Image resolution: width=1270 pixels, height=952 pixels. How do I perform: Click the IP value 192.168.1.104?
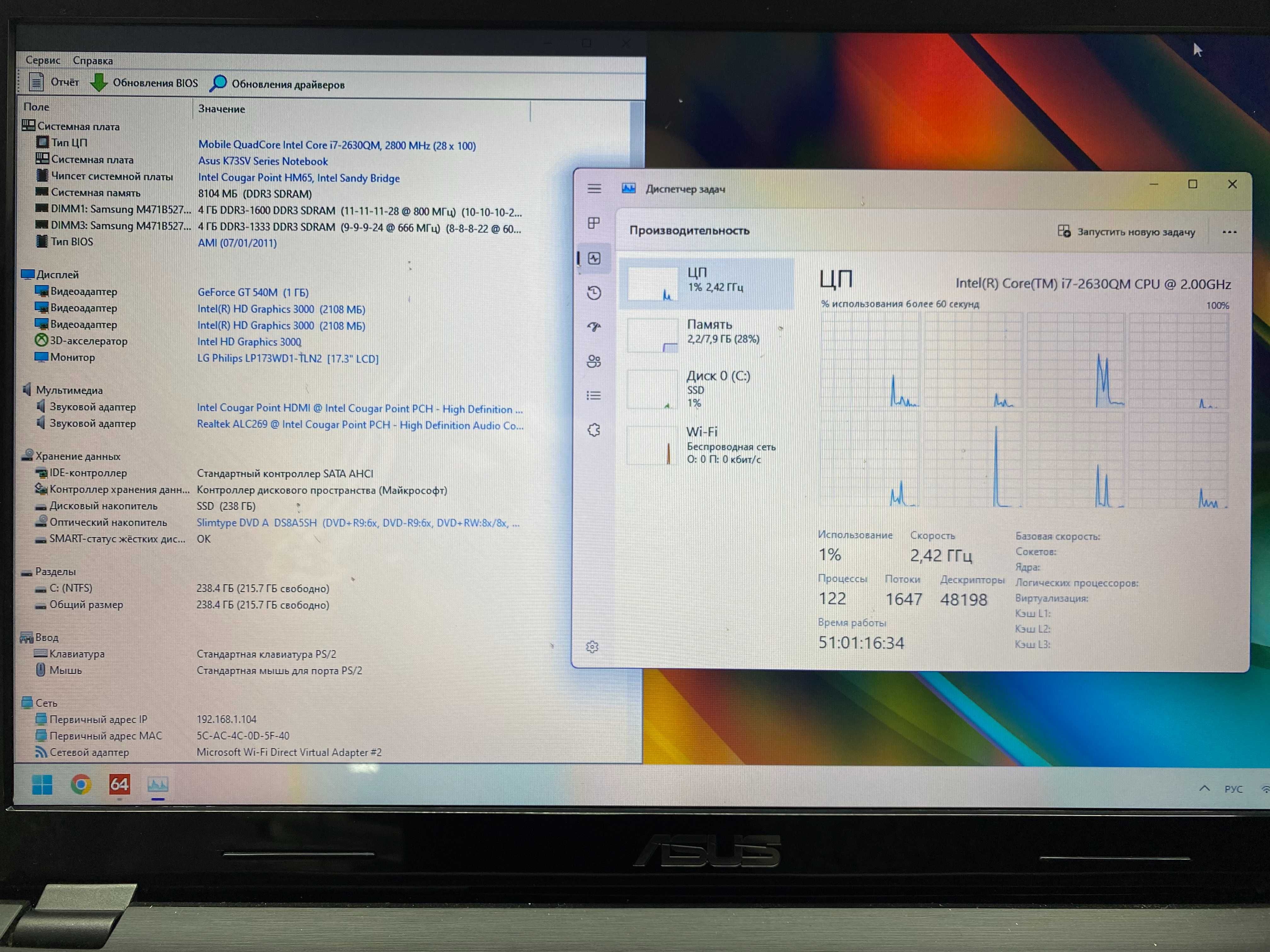click(226, 719)
